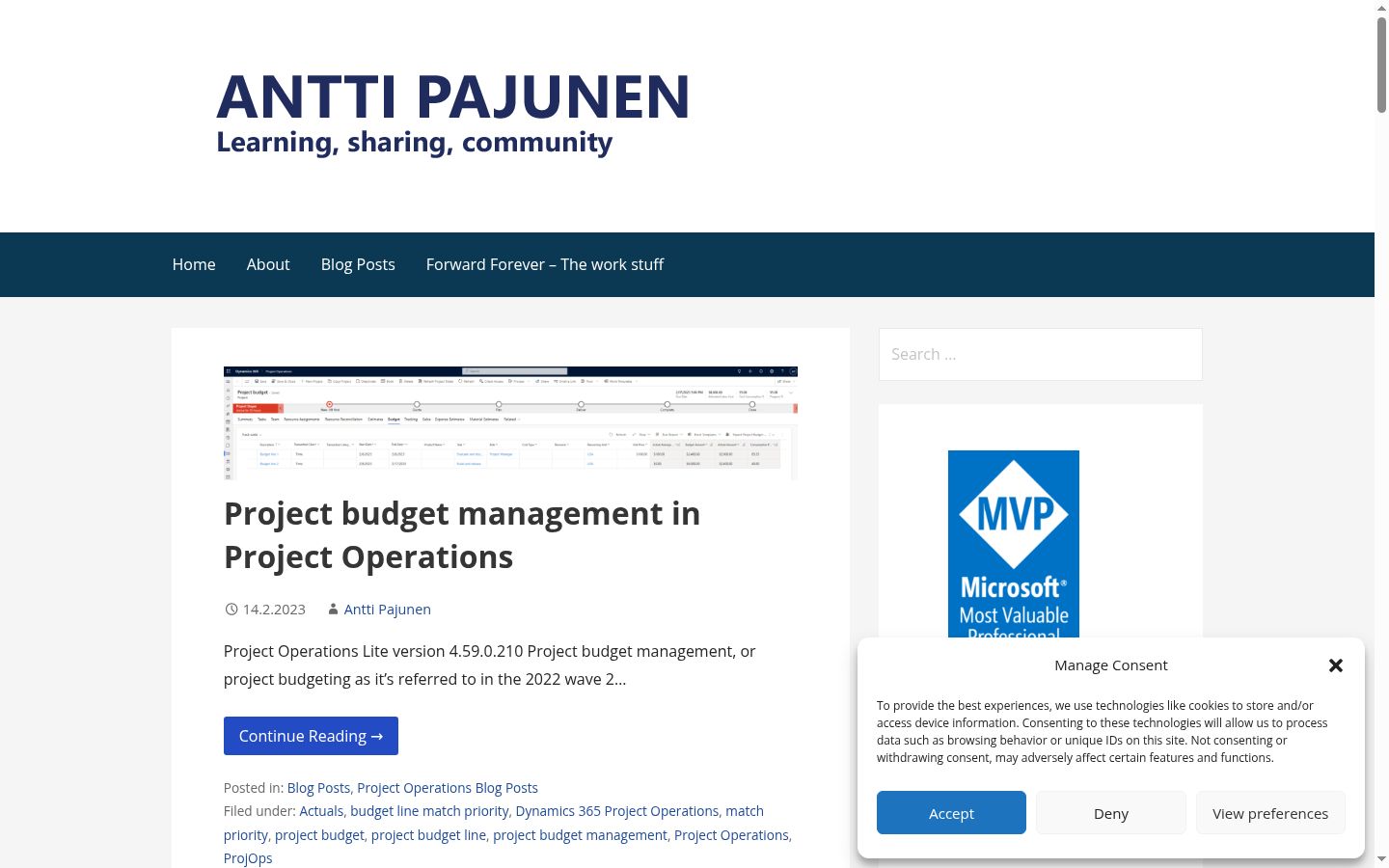Open the project budget line tag

coord(428,835)
